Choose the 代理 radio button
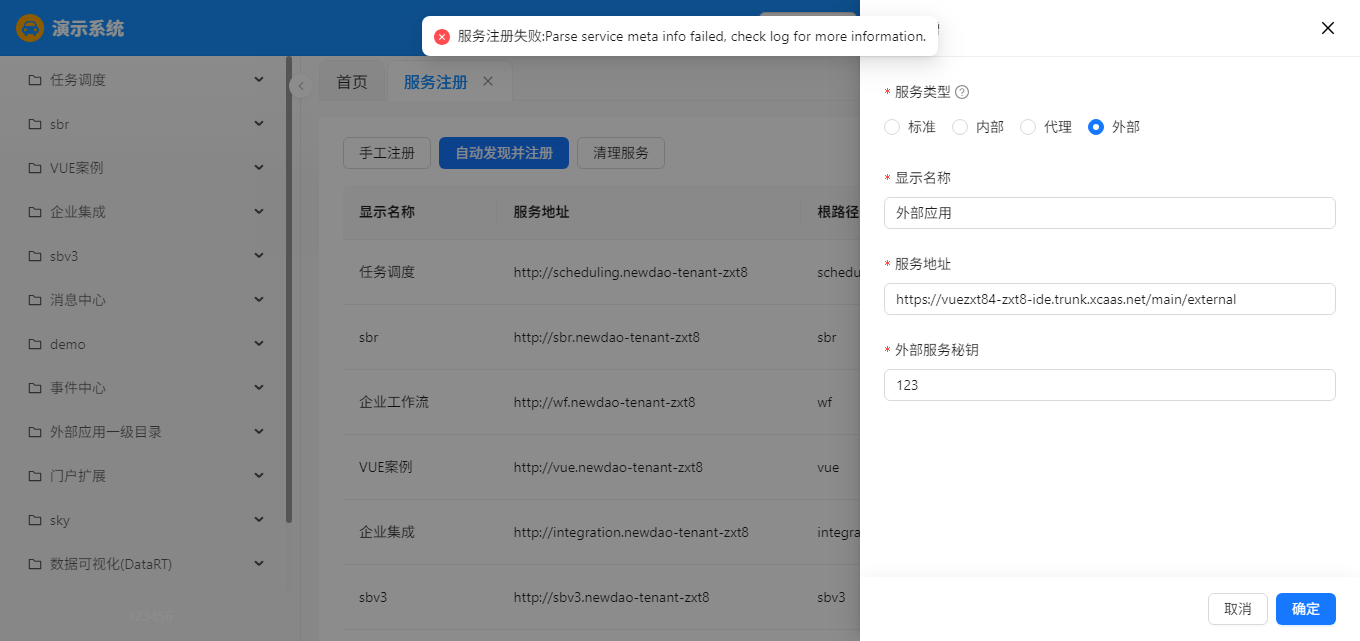Viewport: 1360px width, 641px height. [x=1028, y=127]
